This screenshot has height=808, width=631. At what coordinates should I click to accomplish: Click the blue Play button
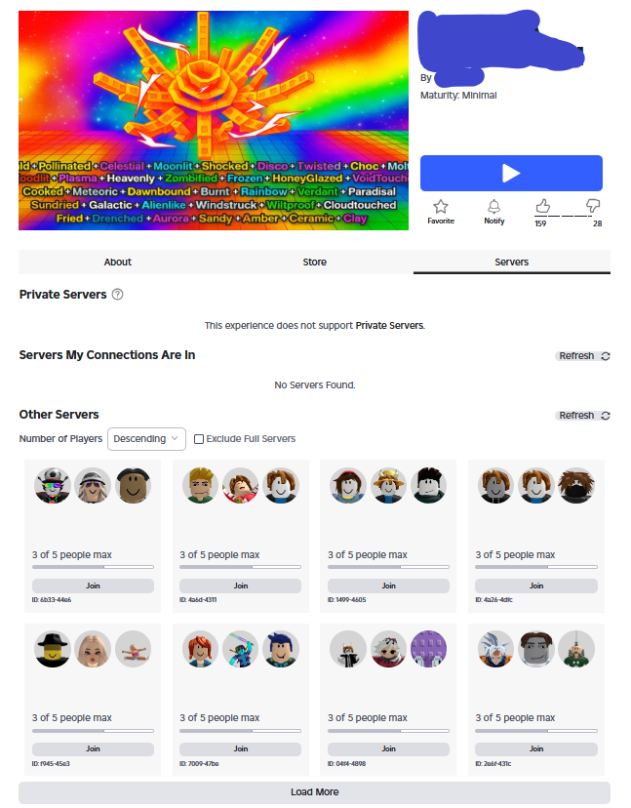coord(511,173)
